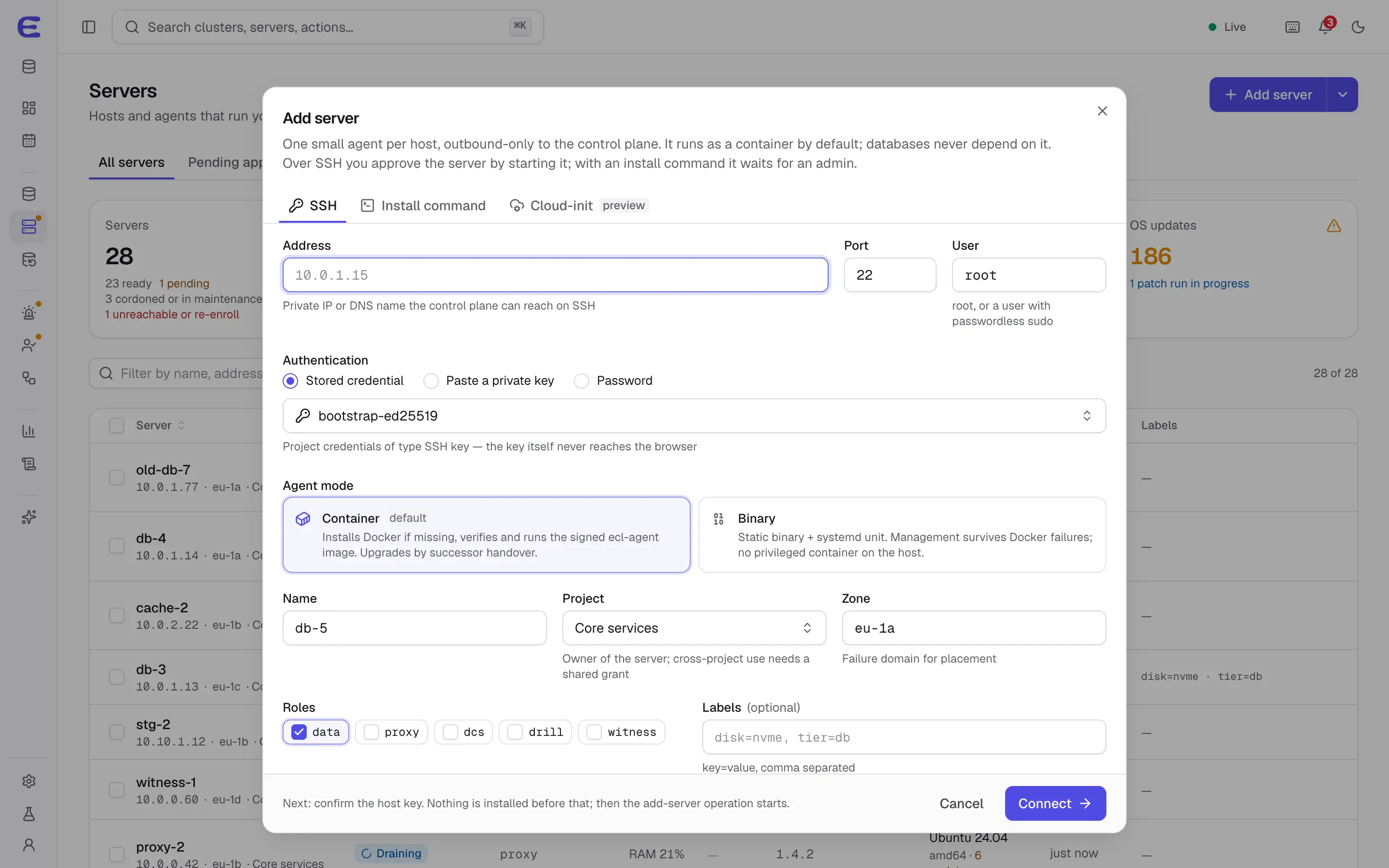Click into the Labels input field
Viewport: 1389px width, 868px height.
click(x=903, y=737)
